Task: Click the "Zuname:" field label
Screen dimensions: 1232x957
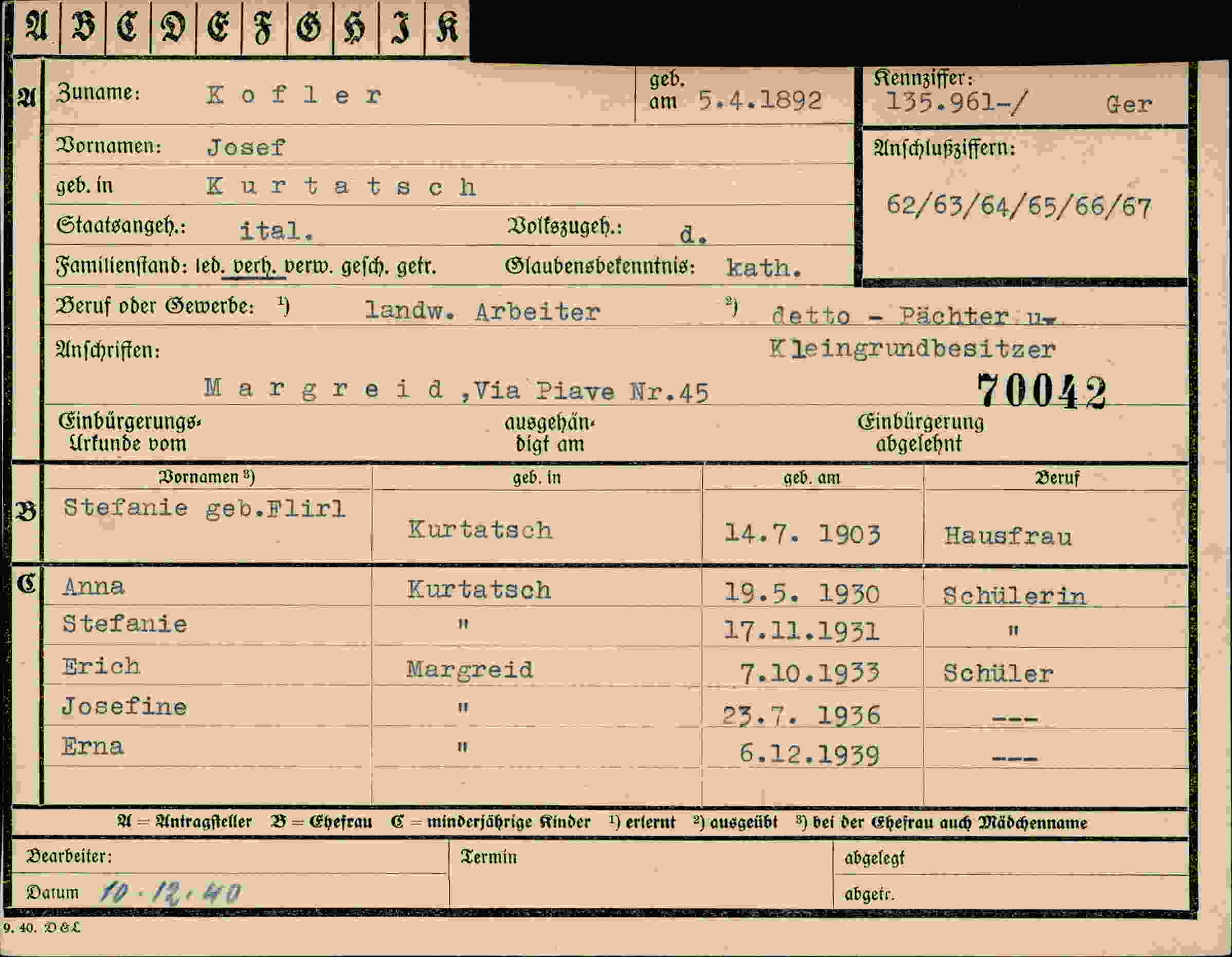Action: 98,93
